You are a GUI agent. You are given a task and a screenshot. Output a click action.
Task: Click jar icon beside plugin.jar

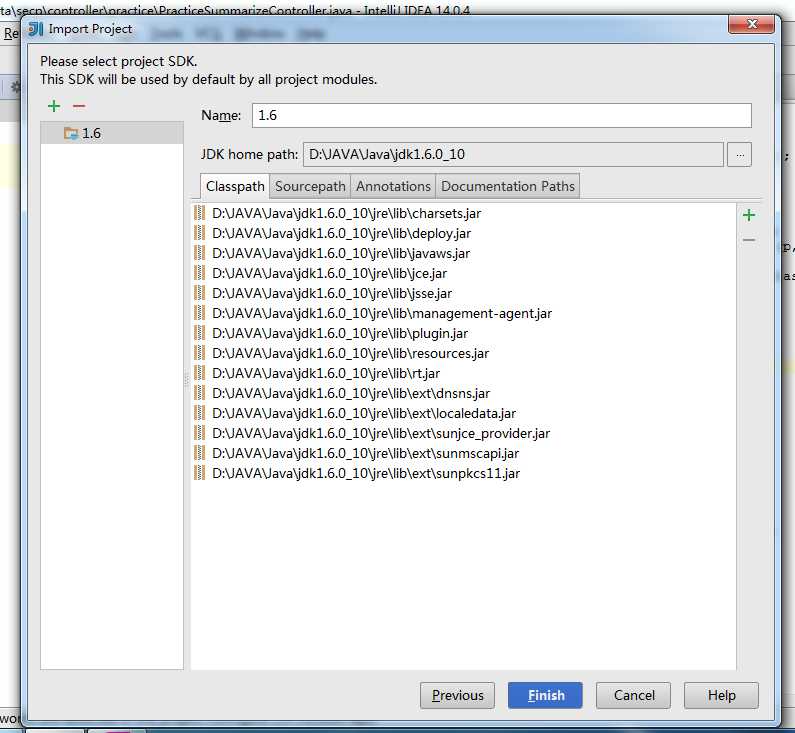click(x=200, y=333)
